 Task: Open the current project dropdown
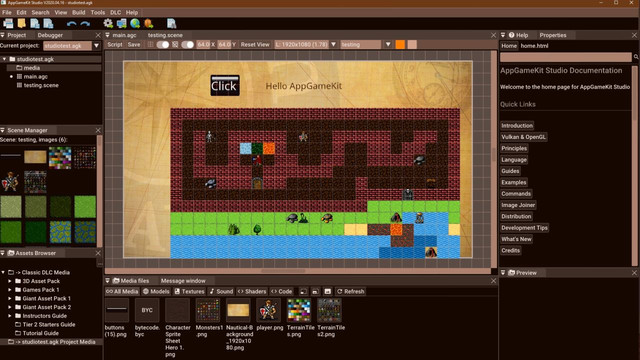point(96,46)
